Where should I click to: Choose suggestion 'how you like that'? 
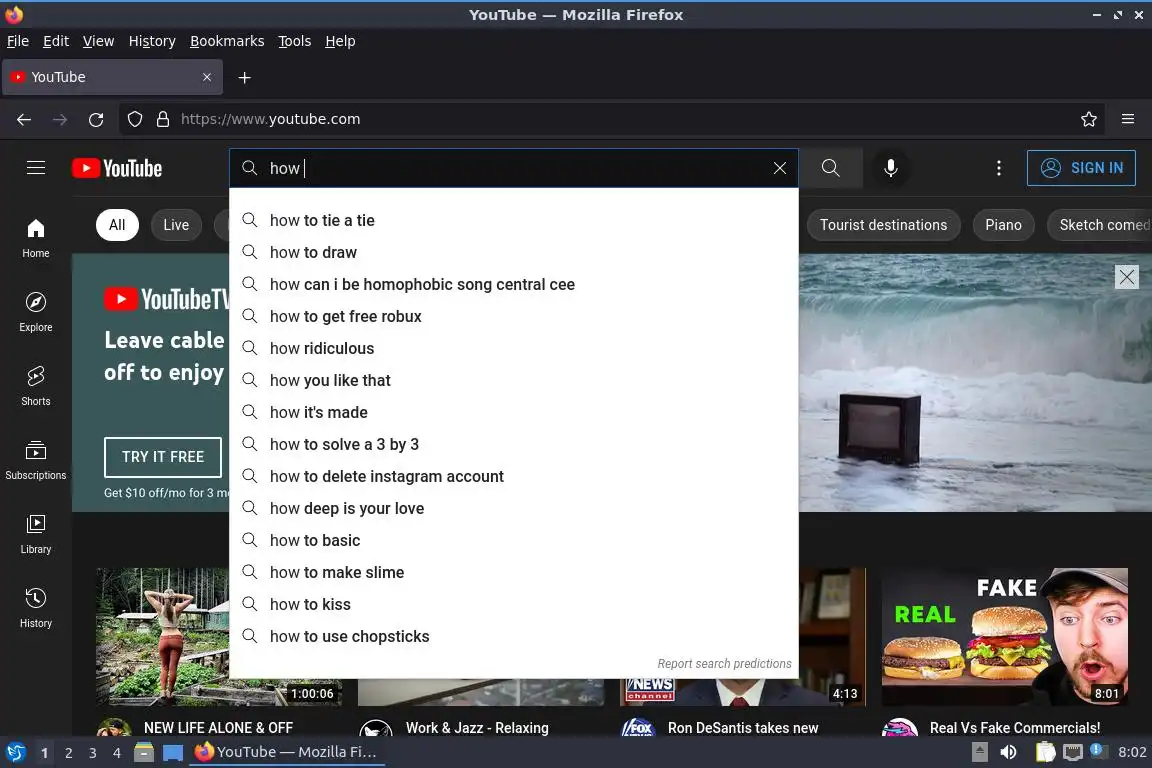[x=514, y=381]
